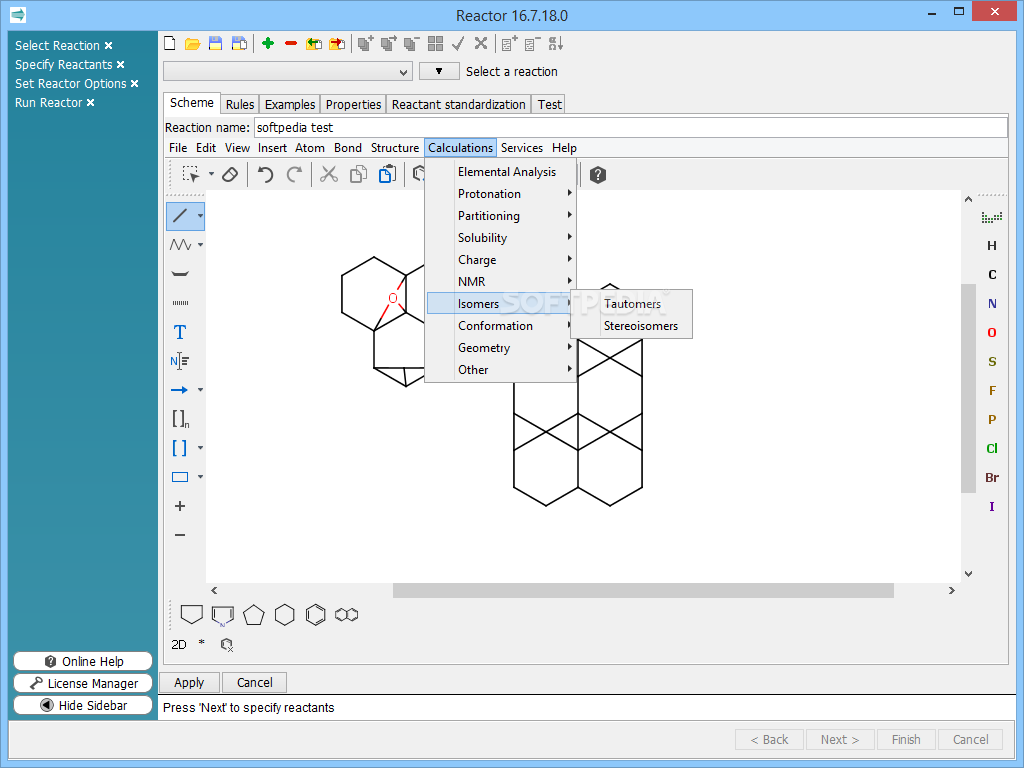Insert naphthalene template

click(346, 615)
